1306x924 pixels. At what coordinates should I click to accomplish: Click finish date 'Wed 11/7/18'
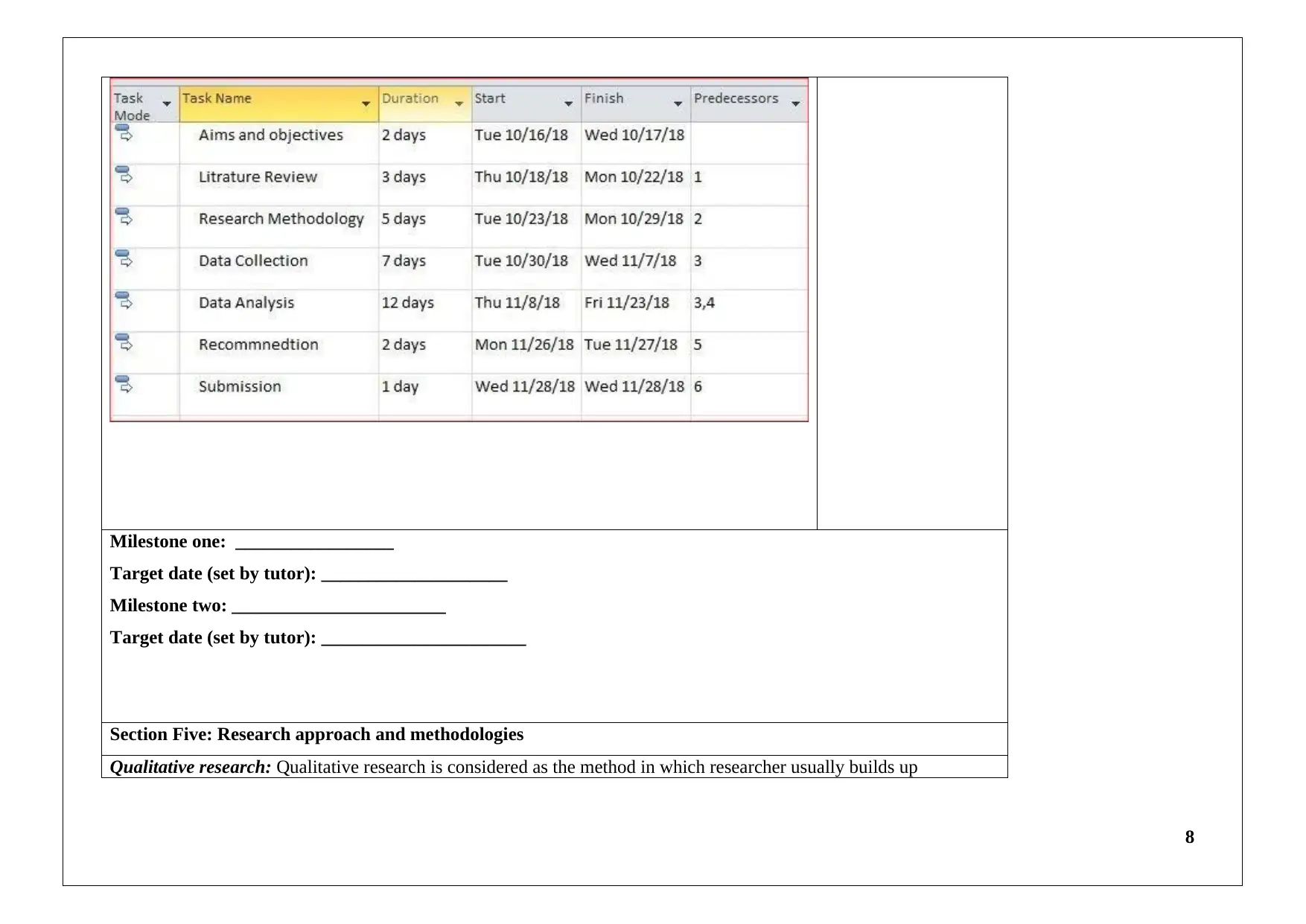click(x=630, y=261)
